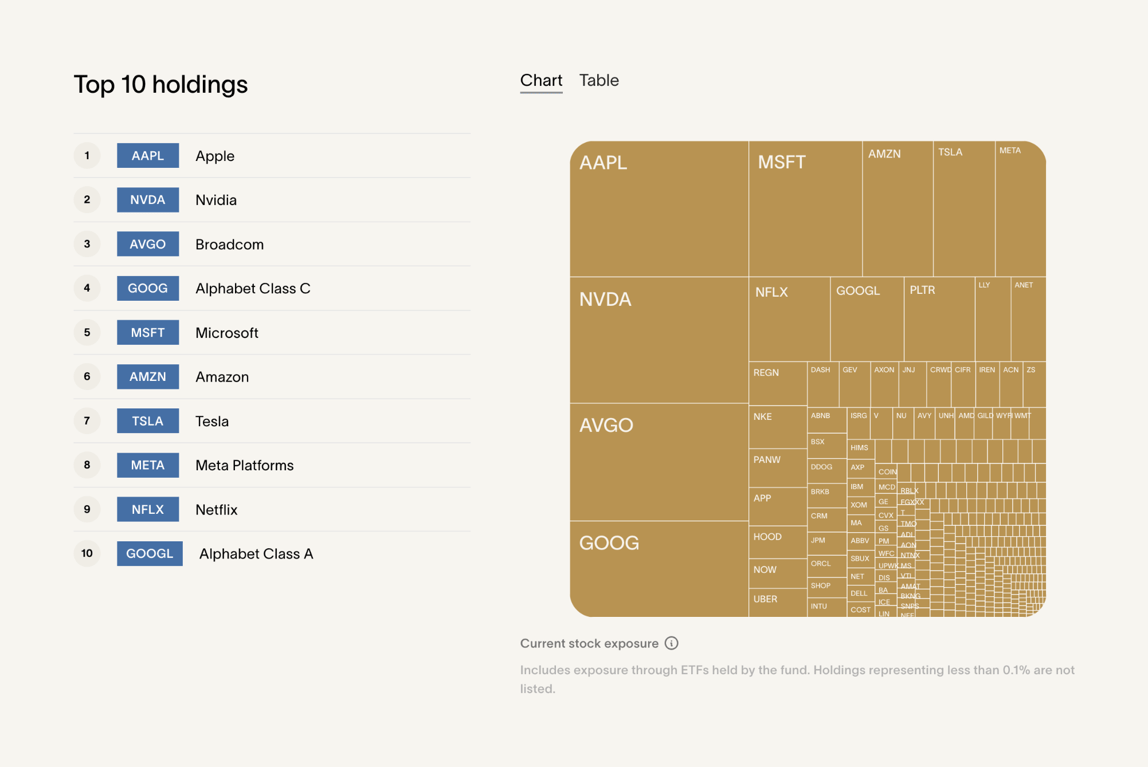
Task: Click the JNJ tile in the treemap
Action: pyautogui.click(x=912, y=384)
